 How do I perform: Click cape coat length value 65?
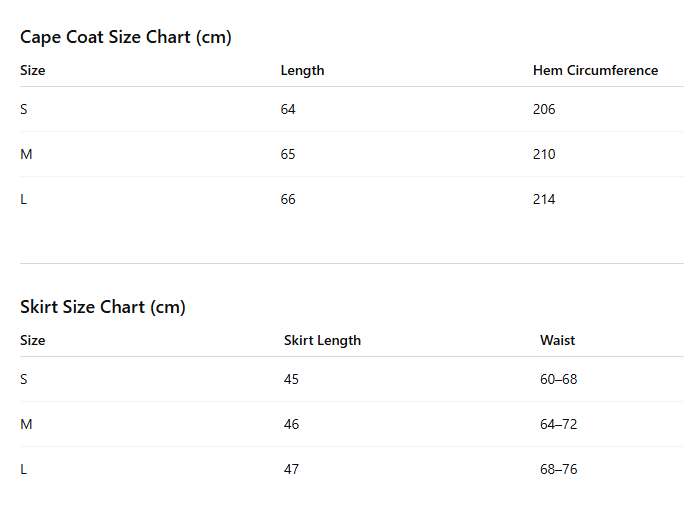click(x=288, y=154)
